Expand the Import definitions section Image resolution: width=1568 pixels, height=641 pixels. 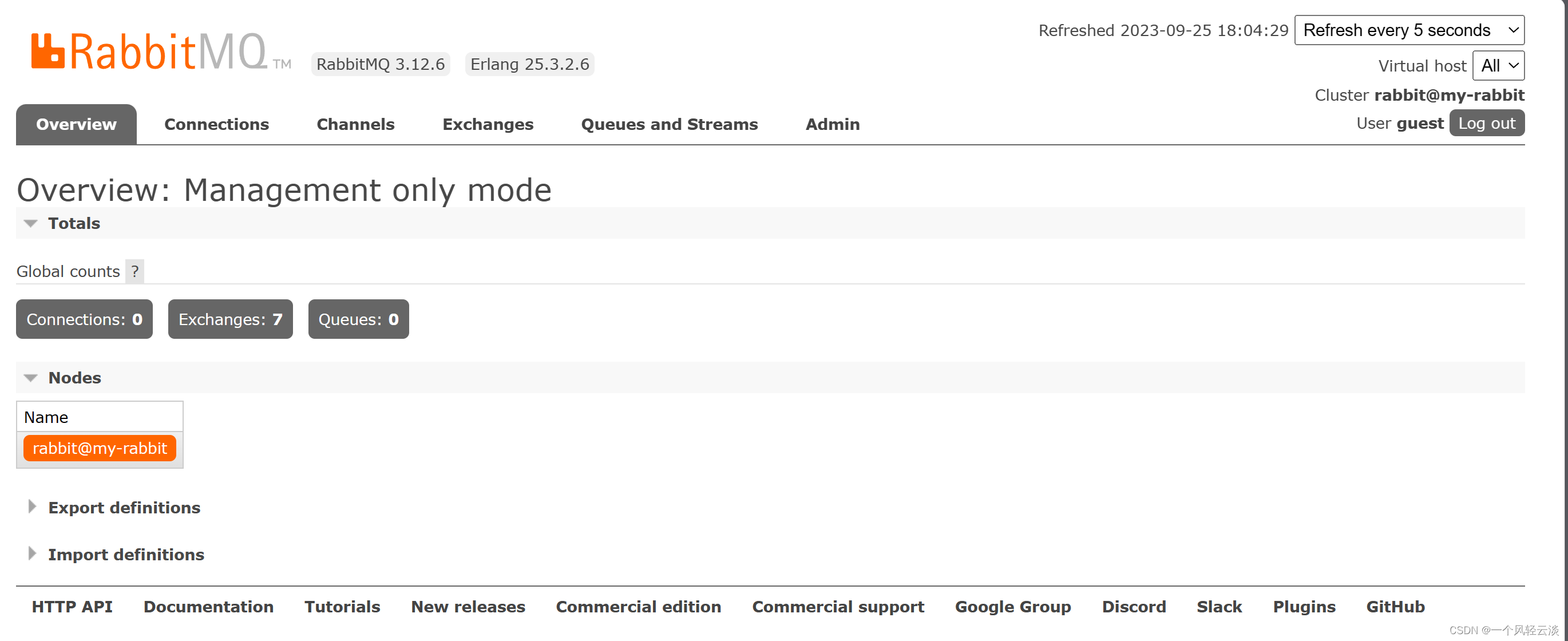(125, 554)
